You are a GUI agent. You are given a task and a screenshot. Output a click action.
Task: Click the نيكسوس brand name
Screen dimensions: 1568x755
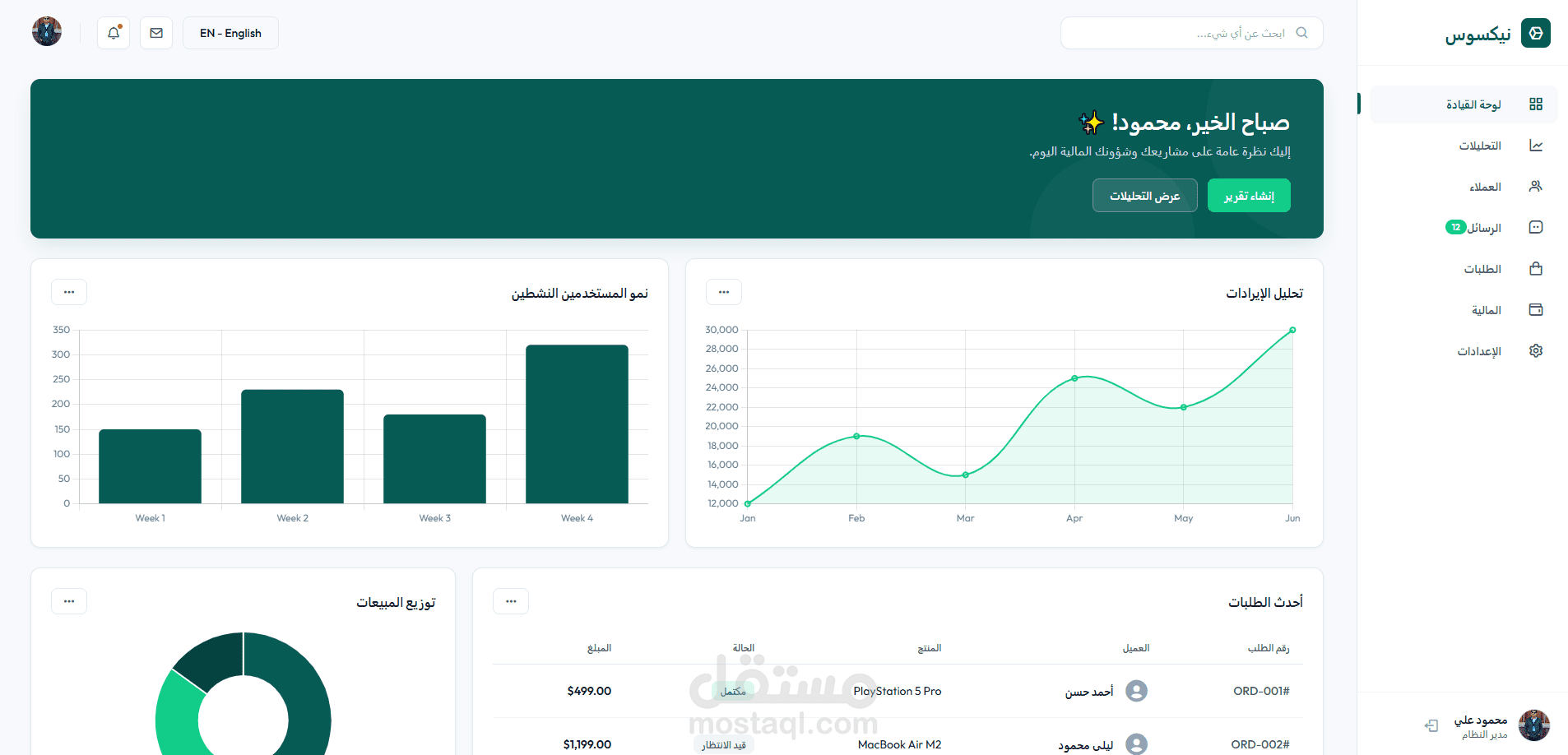point(1478,34)
